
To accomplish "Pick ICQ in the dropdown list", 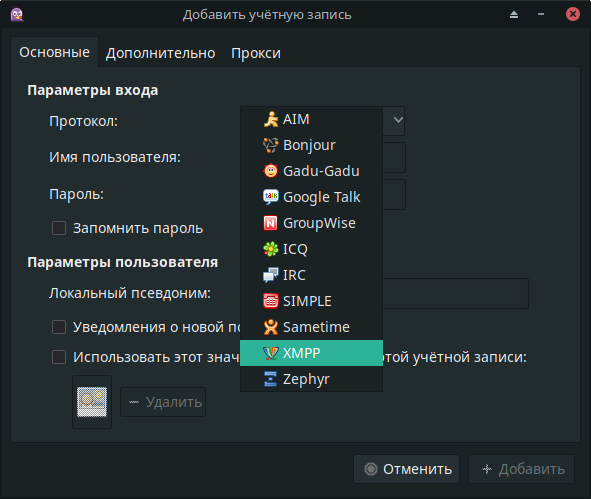I will [311, 249].
